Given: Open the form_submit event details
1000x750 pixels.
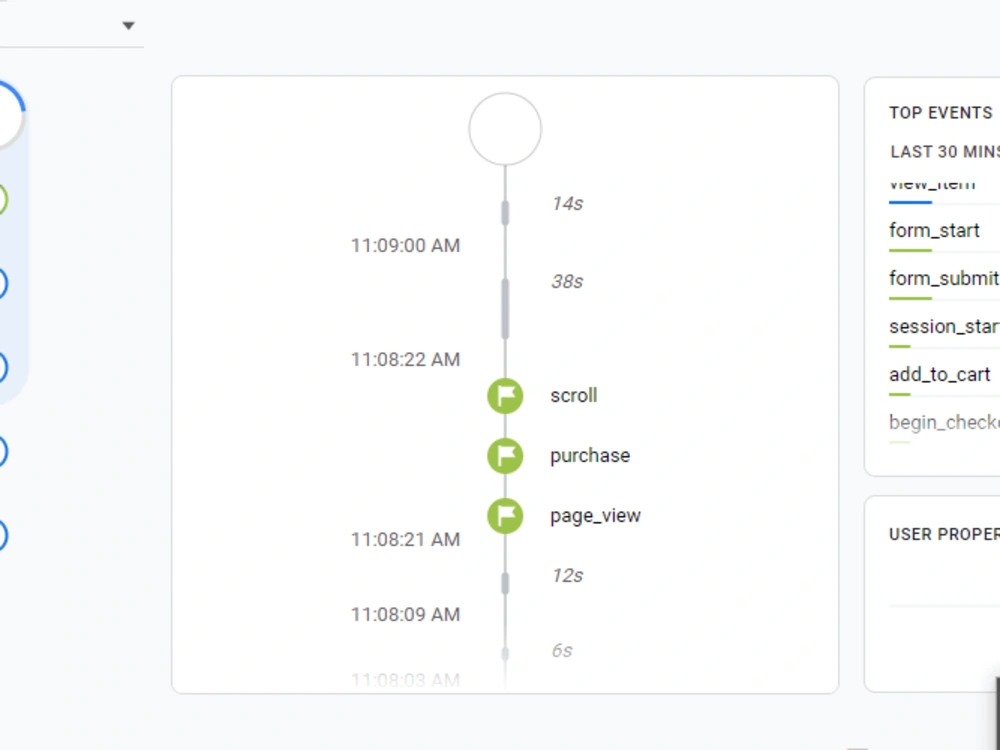Looking at the screenshot, I should [x=940, y=278].
